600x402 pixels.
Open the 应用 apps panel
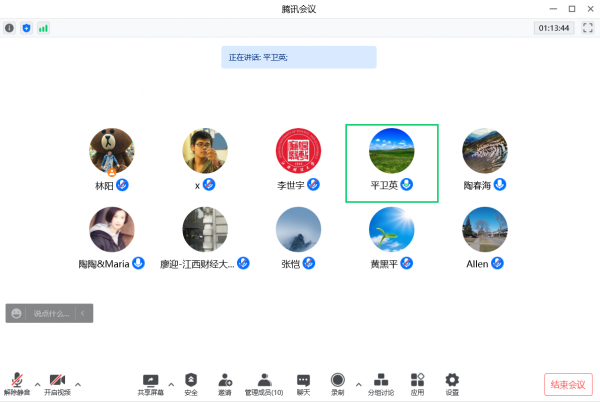(417, 382)
